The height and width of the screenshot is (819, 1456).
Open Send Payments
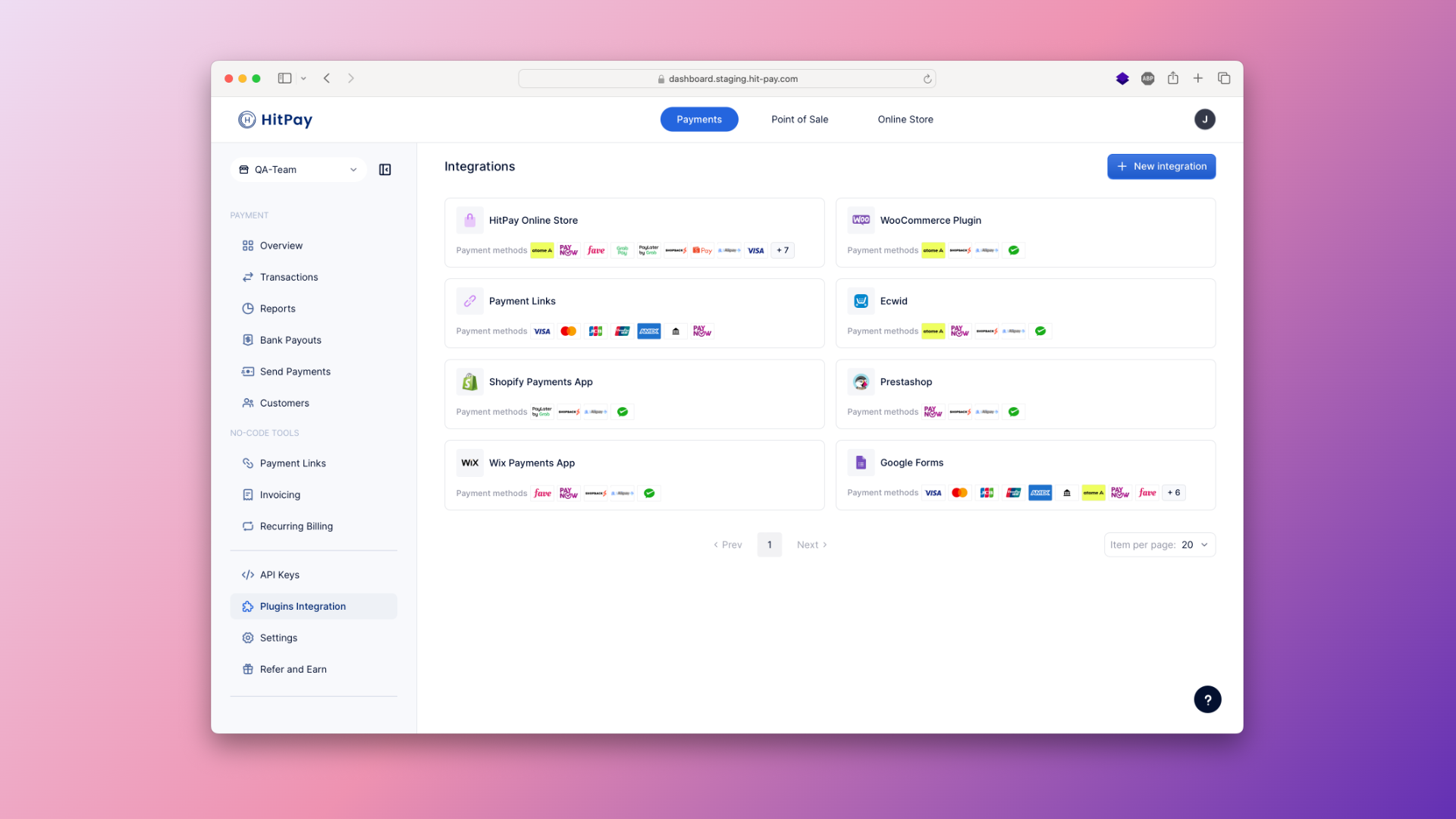coord(313,372)
